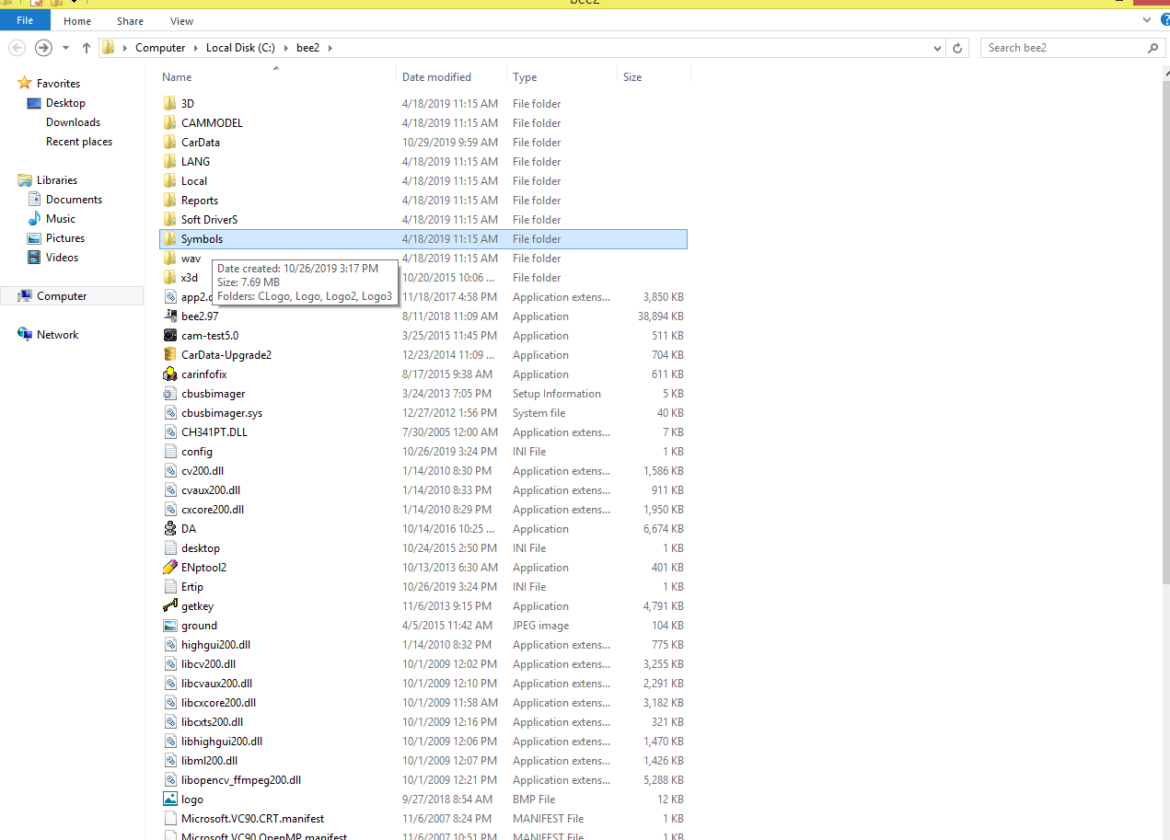Viewport: 1170px width, 840px height.
Task: Click the DA application icon
Action: pos(171,529)
